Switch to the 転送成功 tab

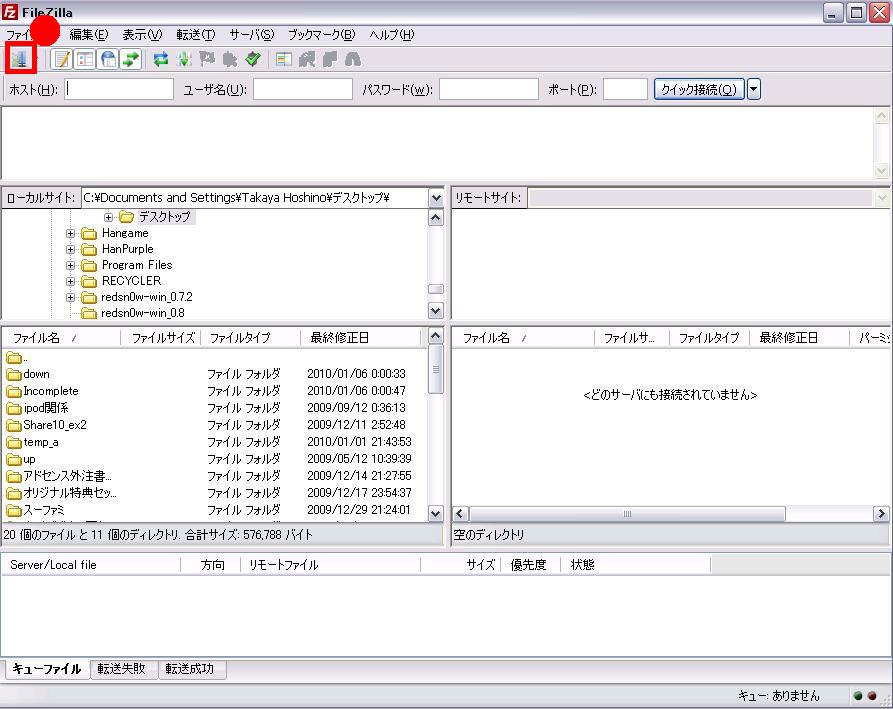click(190, 669)
